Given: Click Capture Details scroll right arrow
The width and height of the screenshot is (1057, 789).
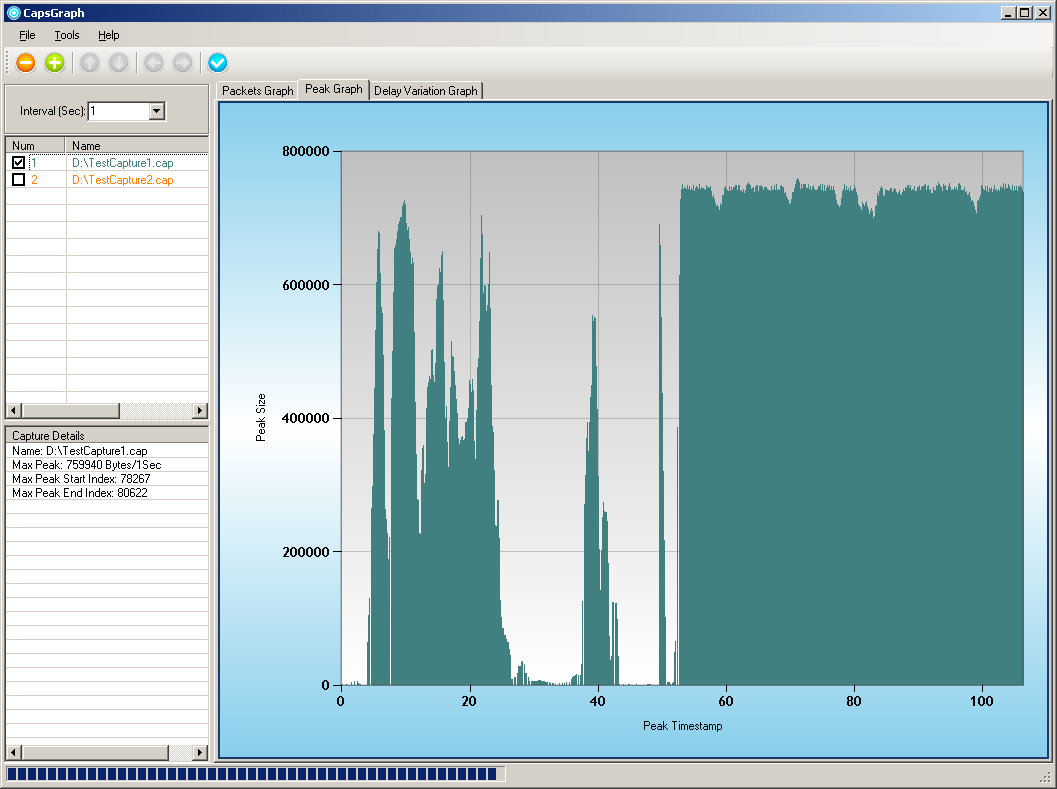Looking at the screenshot, I should [x=200, y=752].
